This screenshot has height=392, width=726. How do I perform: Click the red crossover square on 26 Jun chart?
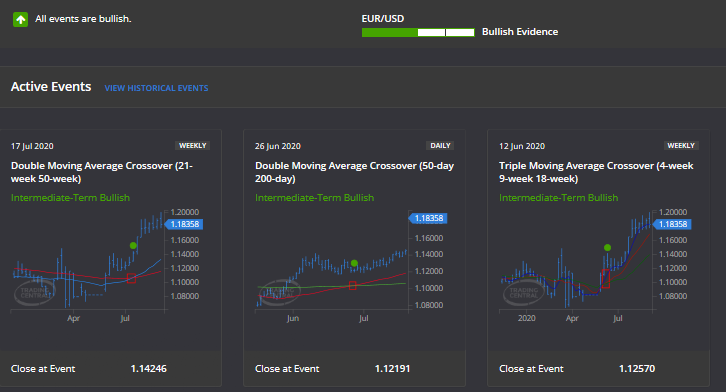pyautogui.click(x=353, y=286)
